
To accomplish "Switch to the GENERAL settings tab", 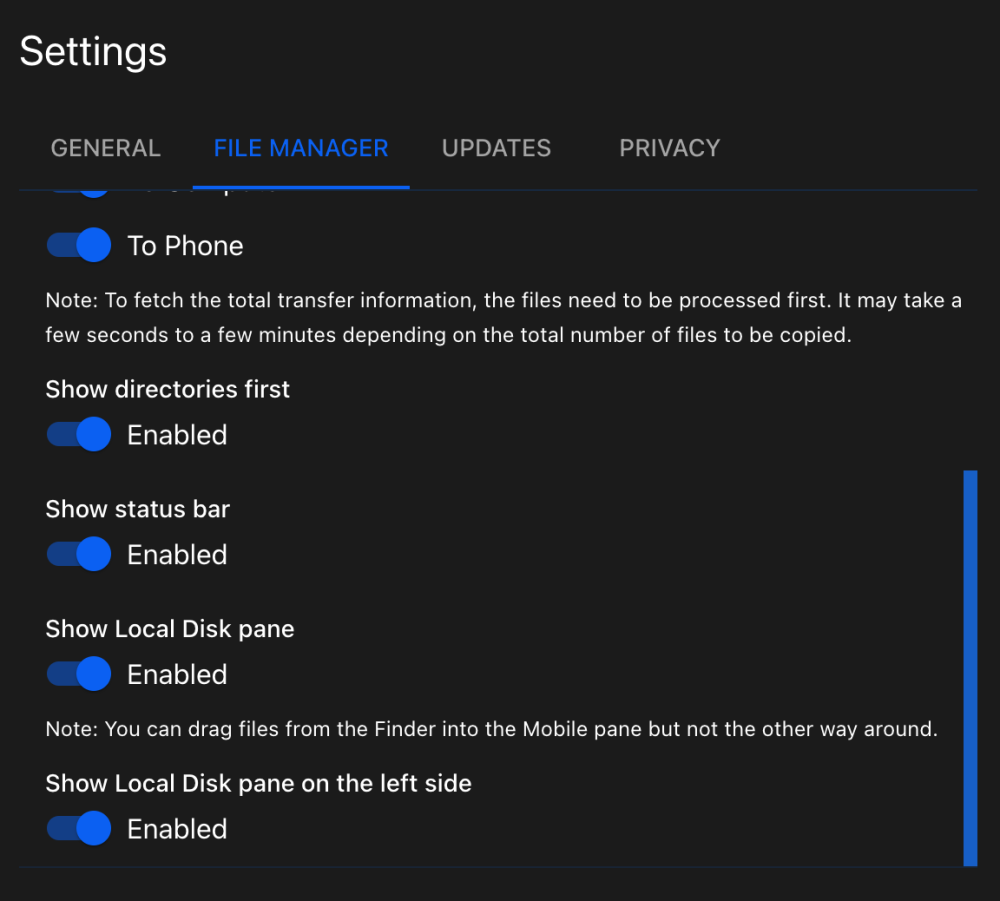I will coord(105,148).
